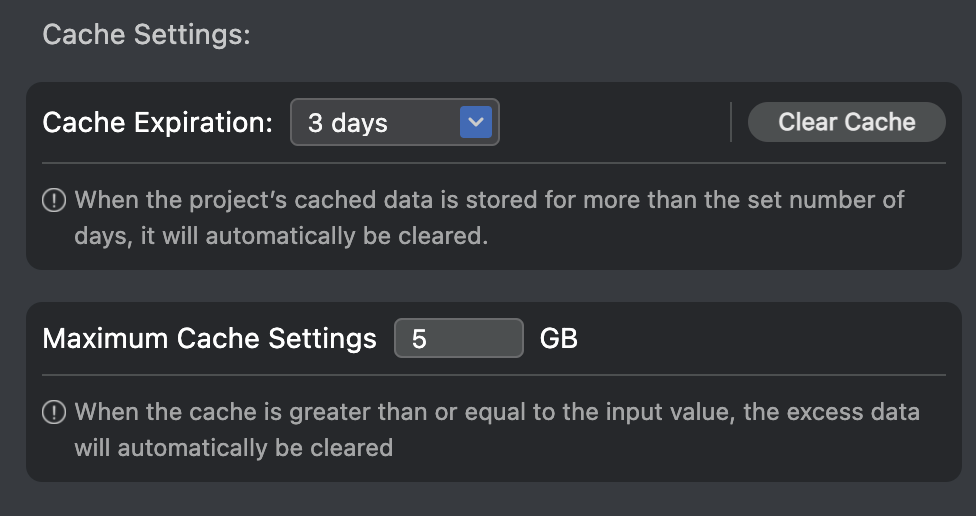Click the "Cache Expiration:" label

coord(157,123)
